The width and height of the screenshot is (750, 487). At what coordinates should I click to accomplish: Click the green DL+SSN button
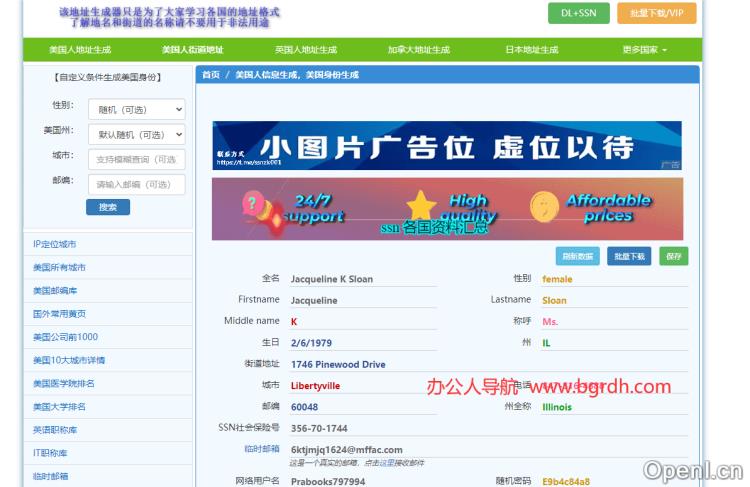click(x=578, y=13)
